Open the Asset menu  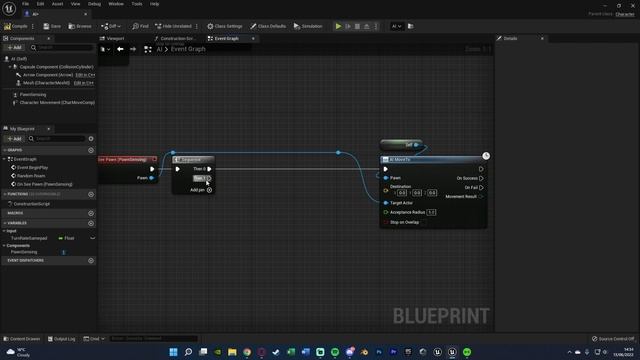coord(58,4)
